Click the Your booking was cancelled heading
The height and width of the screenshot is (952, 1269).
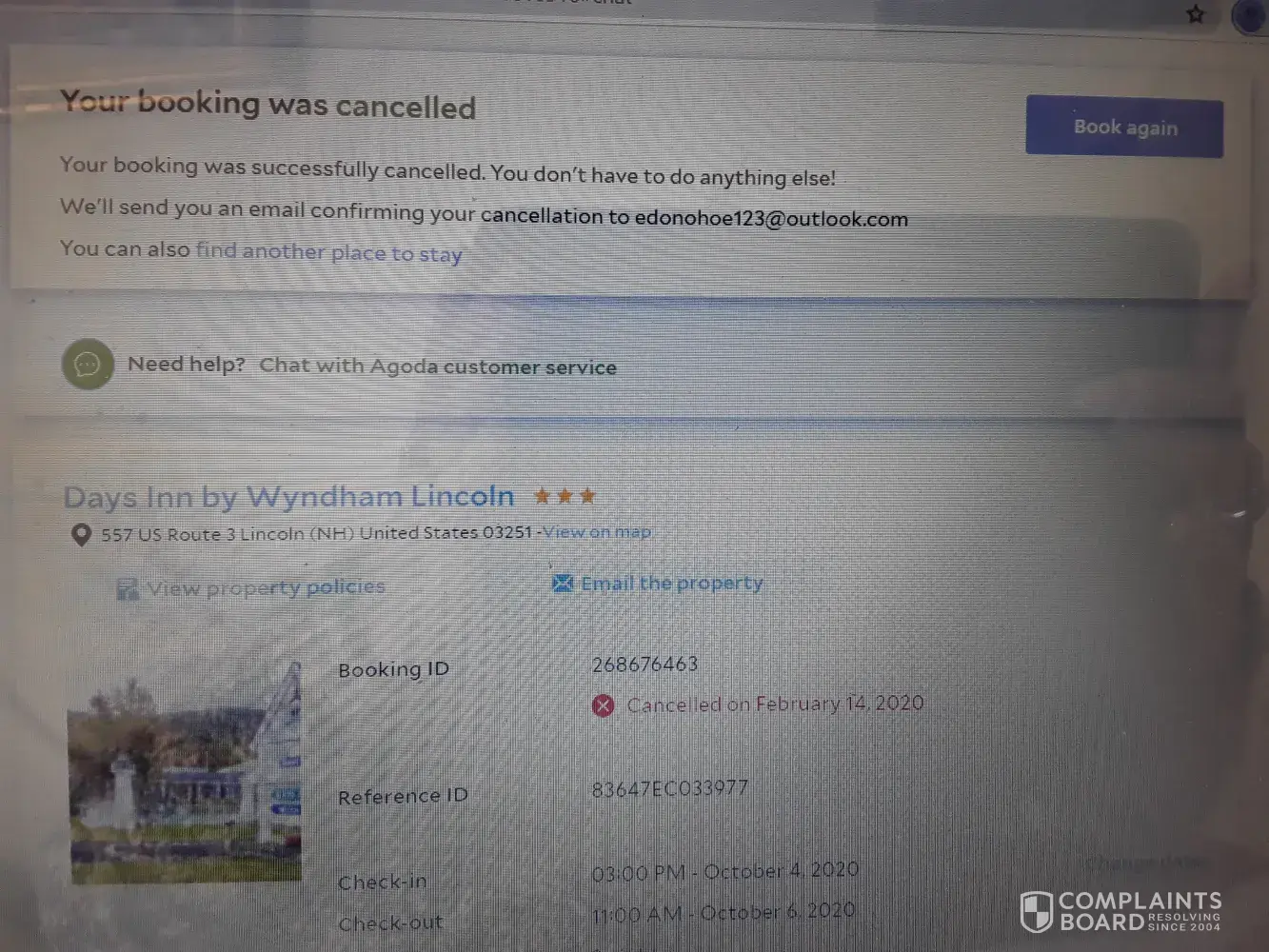[268, 104]
